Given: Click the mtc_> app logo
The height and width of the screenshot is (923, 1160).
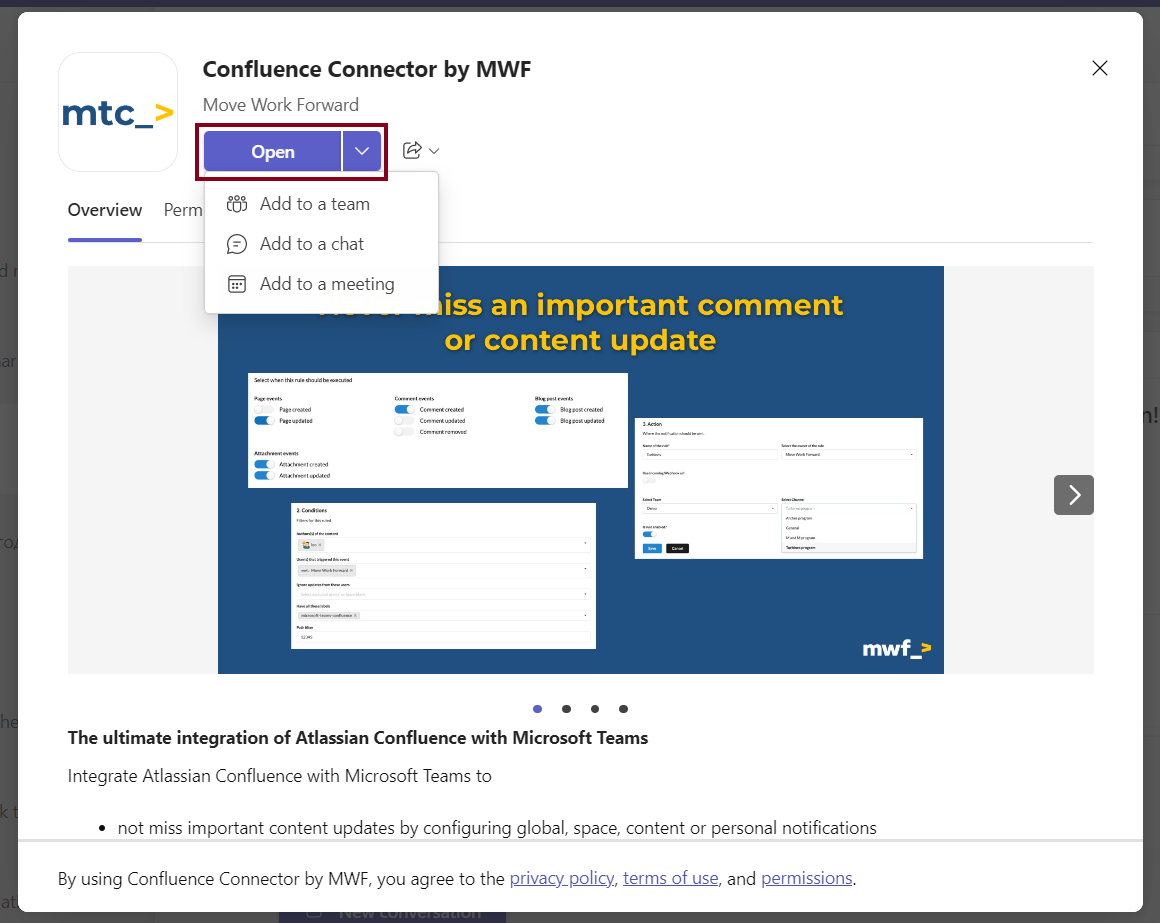Looking at the screenshot, I should pos(117,111).
